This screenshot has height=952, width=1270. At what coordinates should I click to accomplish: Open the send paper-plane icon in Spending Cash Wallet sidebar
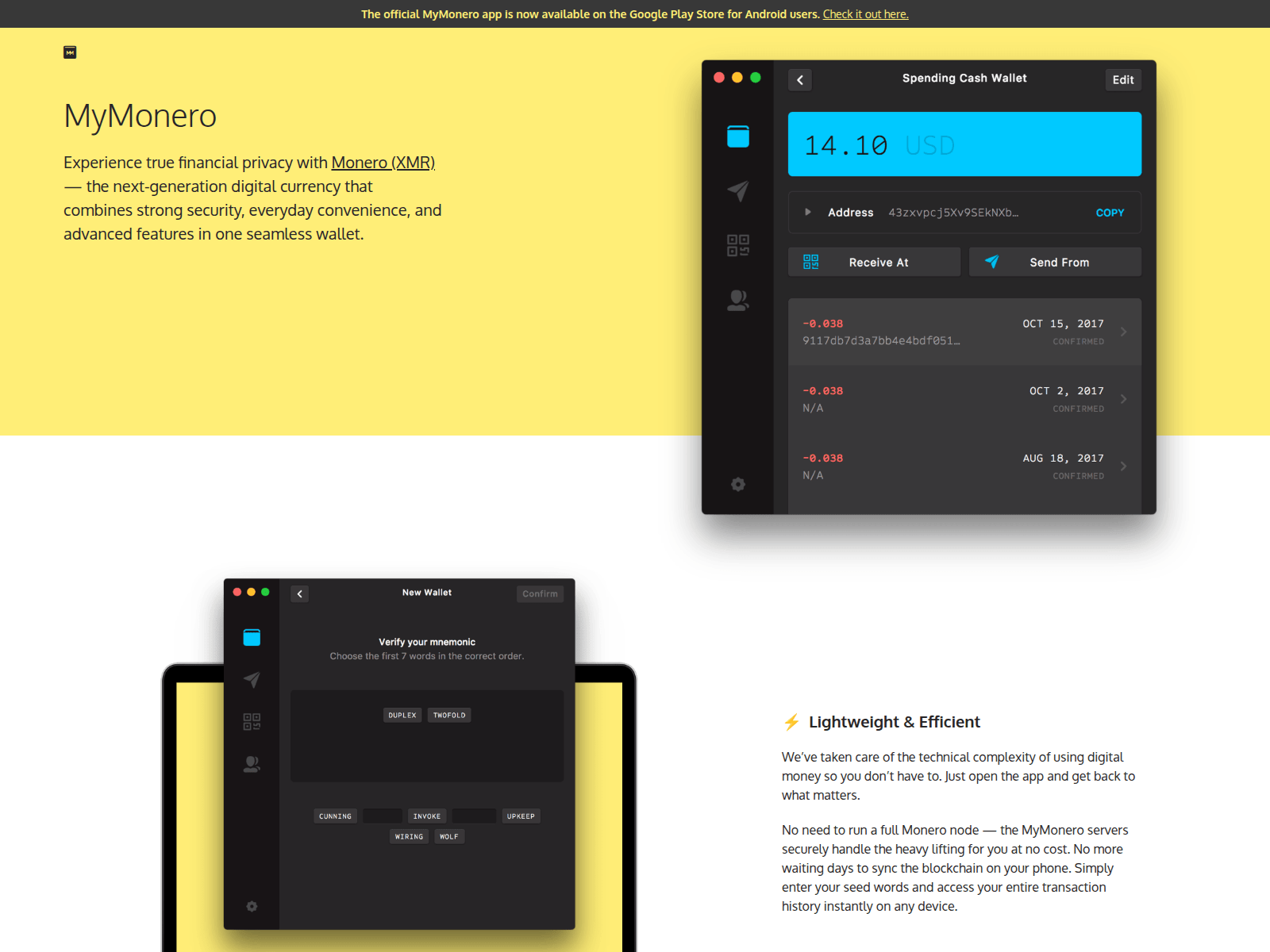click(x=738, y=191)
